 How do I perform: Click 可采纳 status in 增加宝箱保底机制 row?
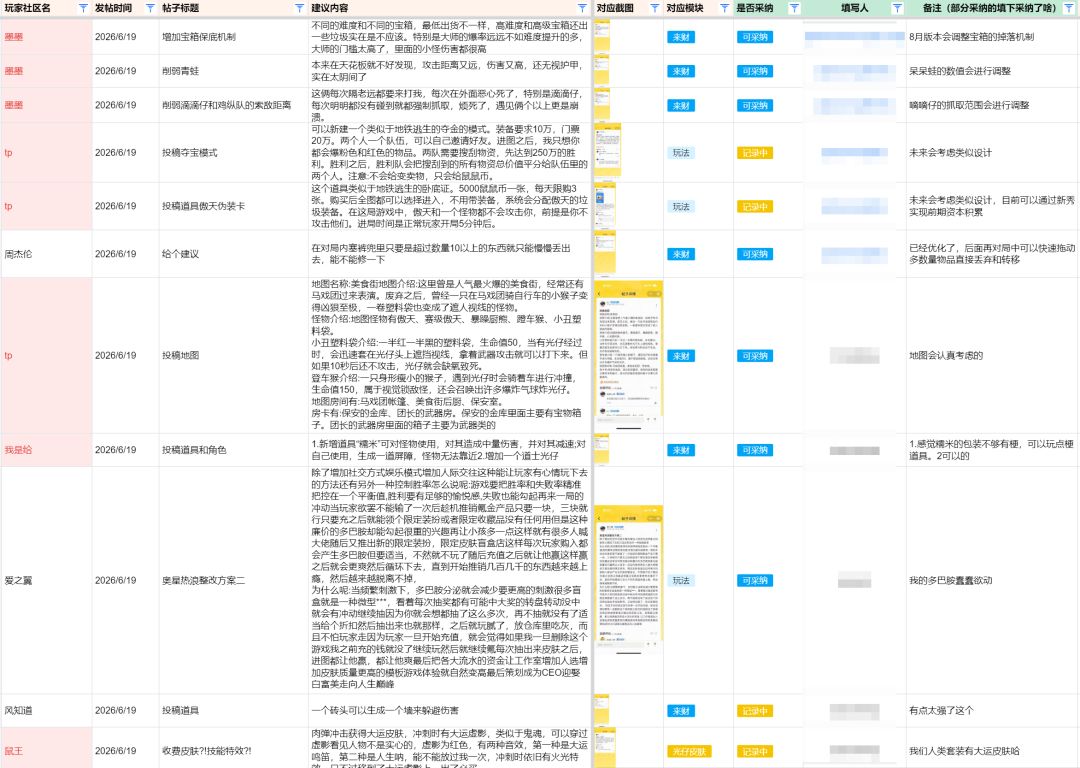pos(755,37)
